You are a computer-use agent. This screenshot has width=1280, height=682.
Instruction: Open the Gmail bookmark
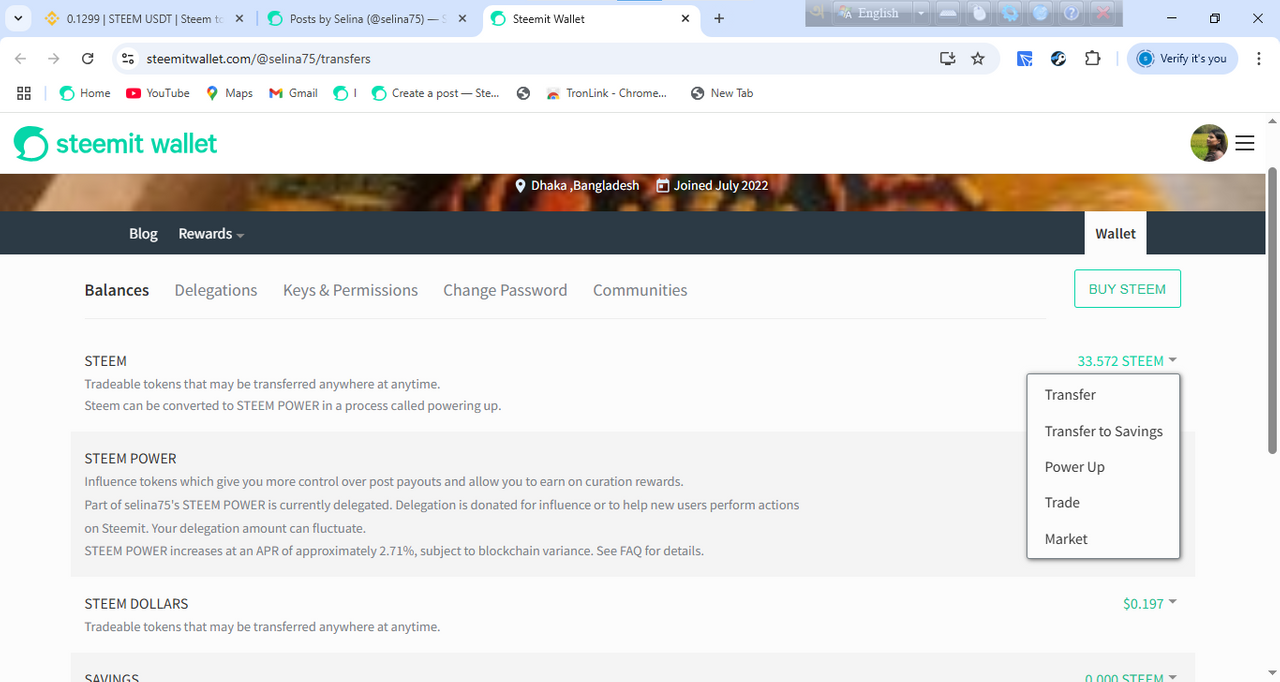tap(293, 93)
